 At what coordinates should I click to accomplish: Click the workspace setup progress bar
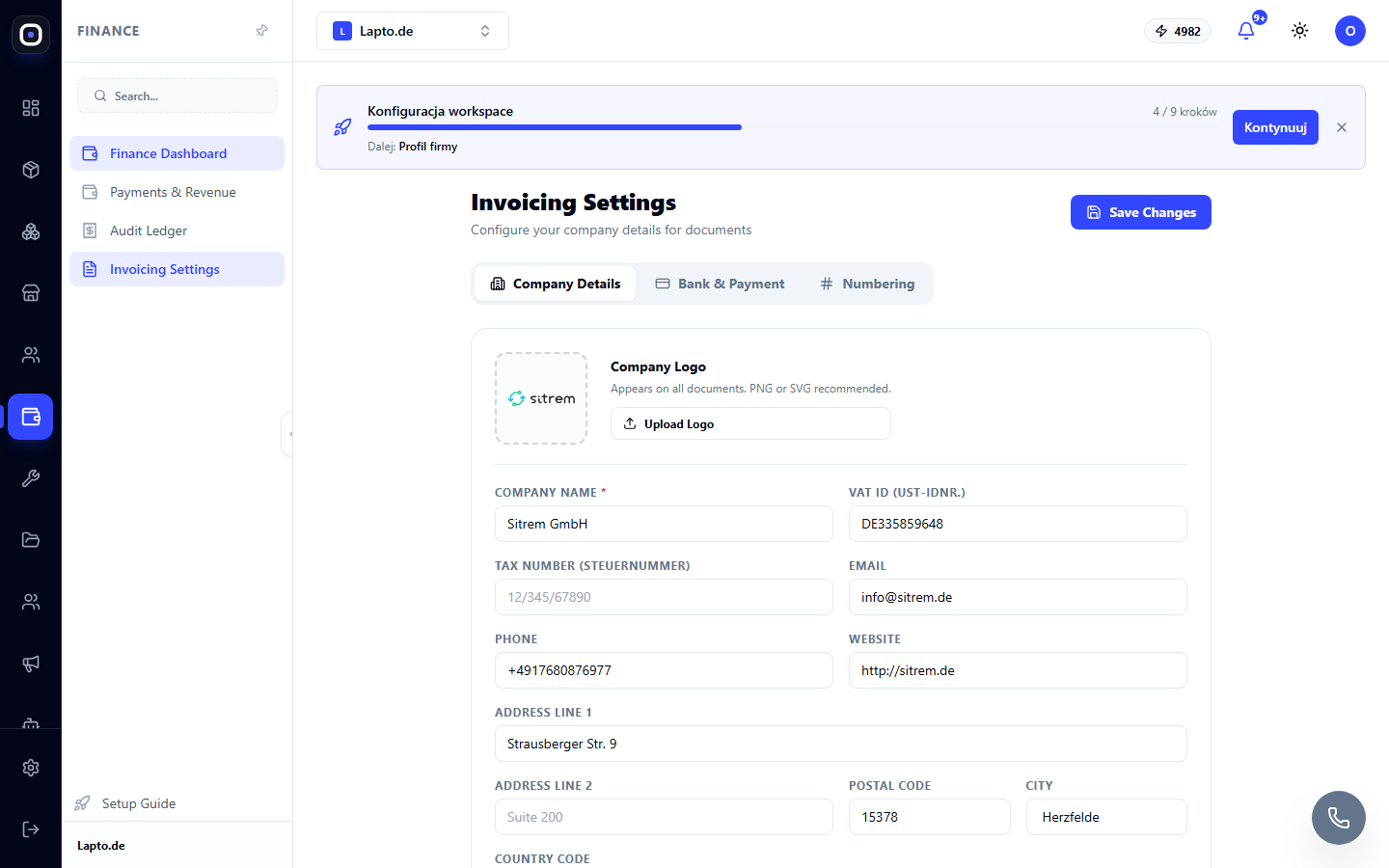click(792, 127)
